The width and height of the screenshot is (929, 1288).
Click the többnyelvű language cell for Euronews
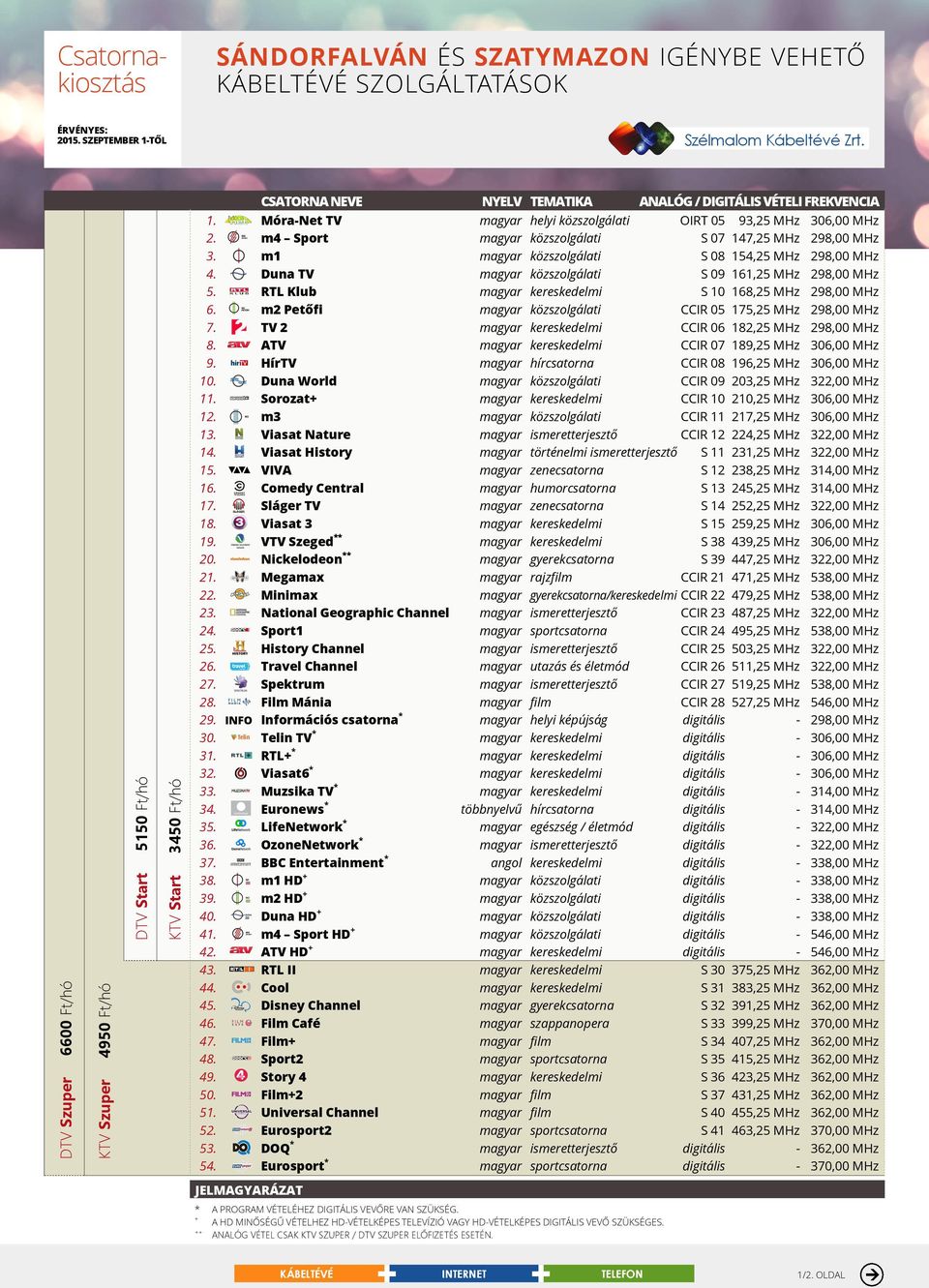click(x=492, y=809)
